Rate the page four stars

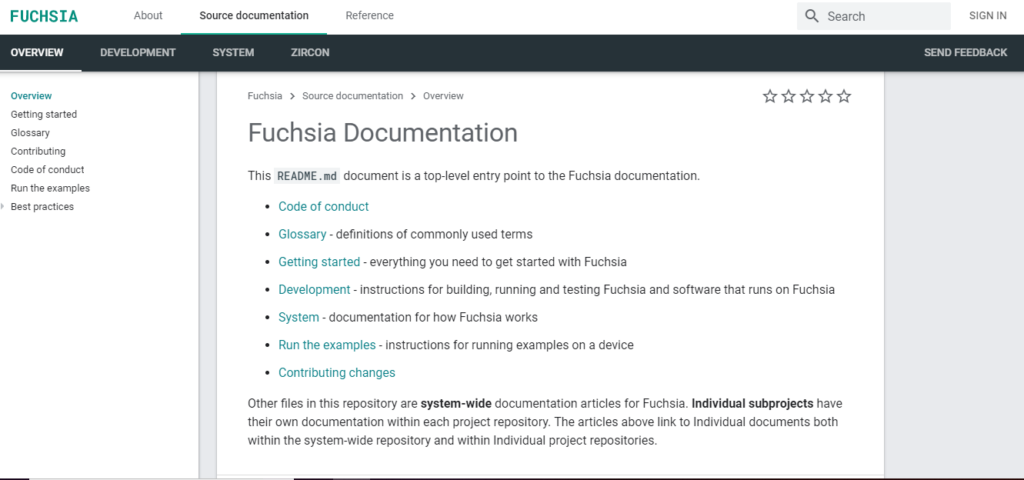[825, 96]
